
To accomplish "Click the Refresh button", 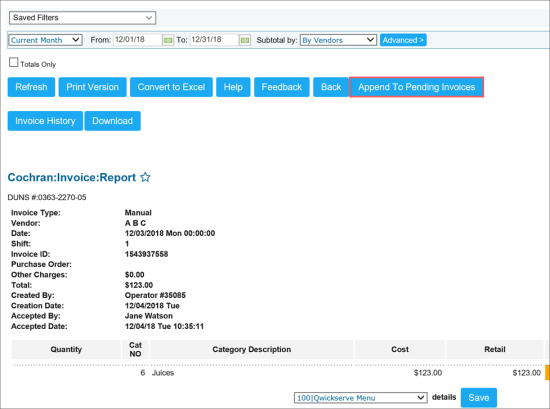I will (31, 87).
